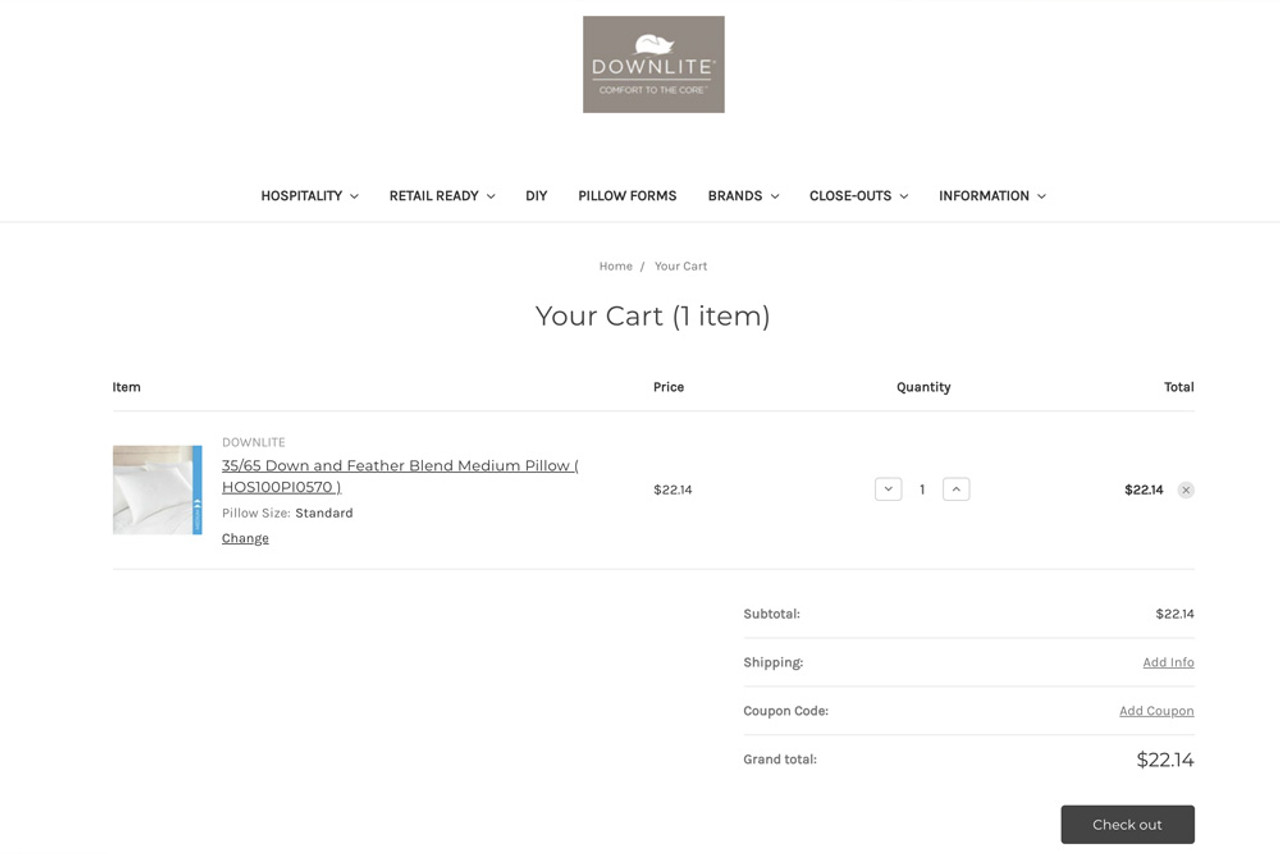Open the HOSPITALITY dropdown menu

click(x=309, y=196)
